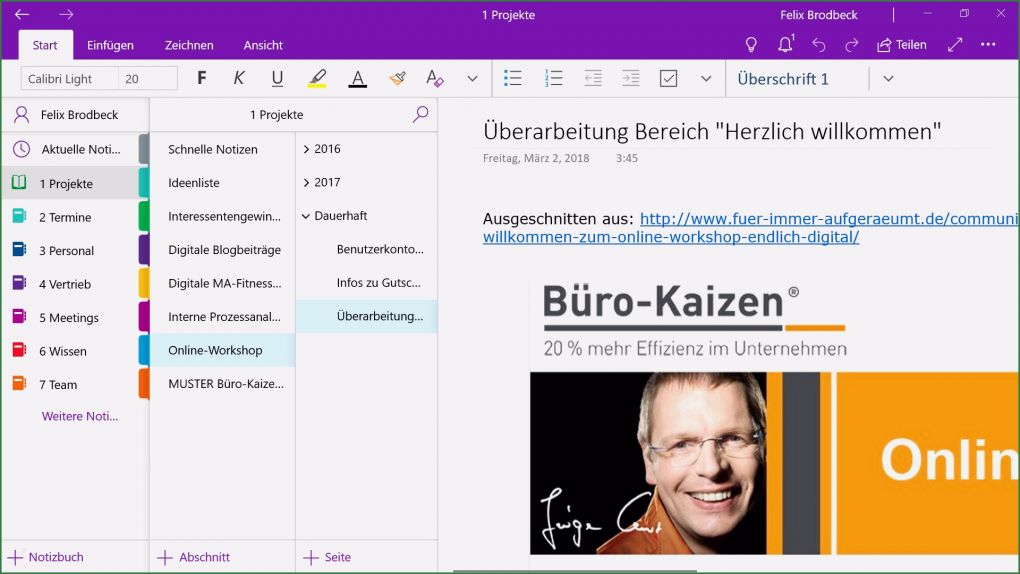Enter full screen mode with arrows icon

coord(955,45)
